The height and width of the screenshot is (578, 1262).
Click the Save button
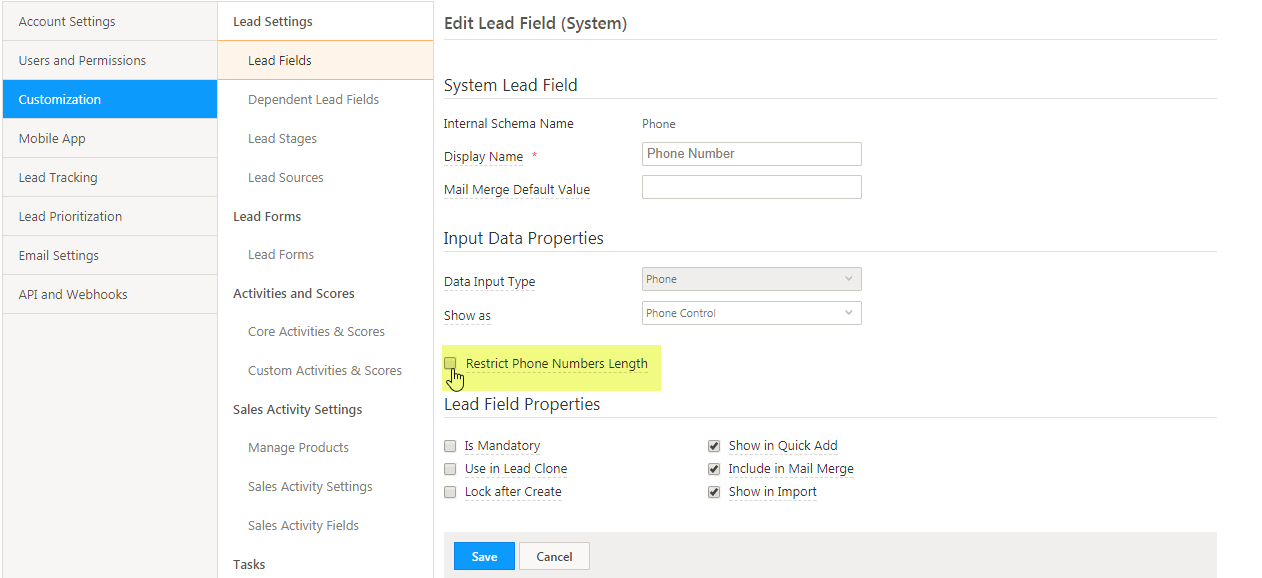coord(484,556)
